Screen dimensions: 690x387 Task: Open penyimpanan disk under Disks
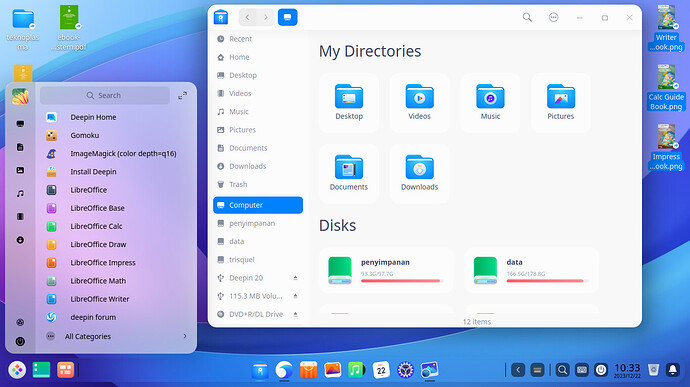point(386,270)
